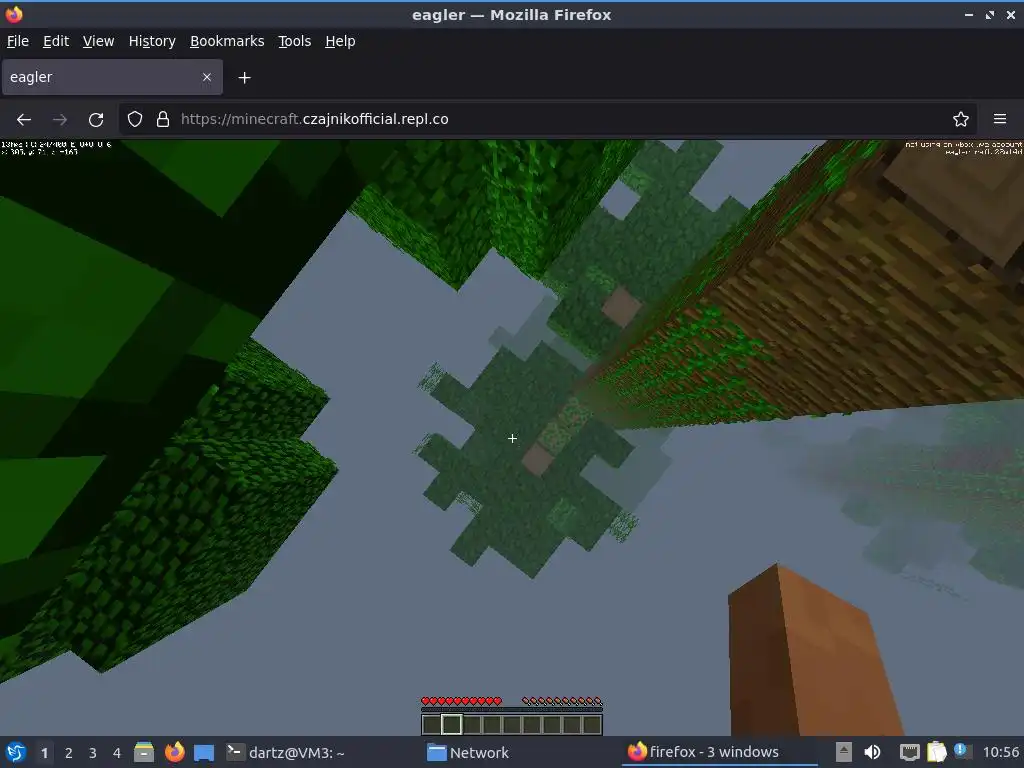The image size is (1024, 768).
Task: Open the Tools menu
Action: click(295, 41)
